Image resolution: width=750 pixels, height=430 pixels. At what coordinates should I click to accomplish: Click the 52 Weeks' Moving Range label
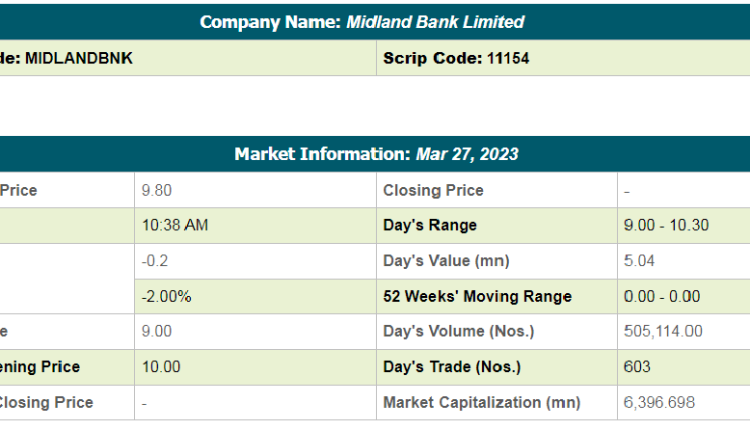[x=477, y=296]
